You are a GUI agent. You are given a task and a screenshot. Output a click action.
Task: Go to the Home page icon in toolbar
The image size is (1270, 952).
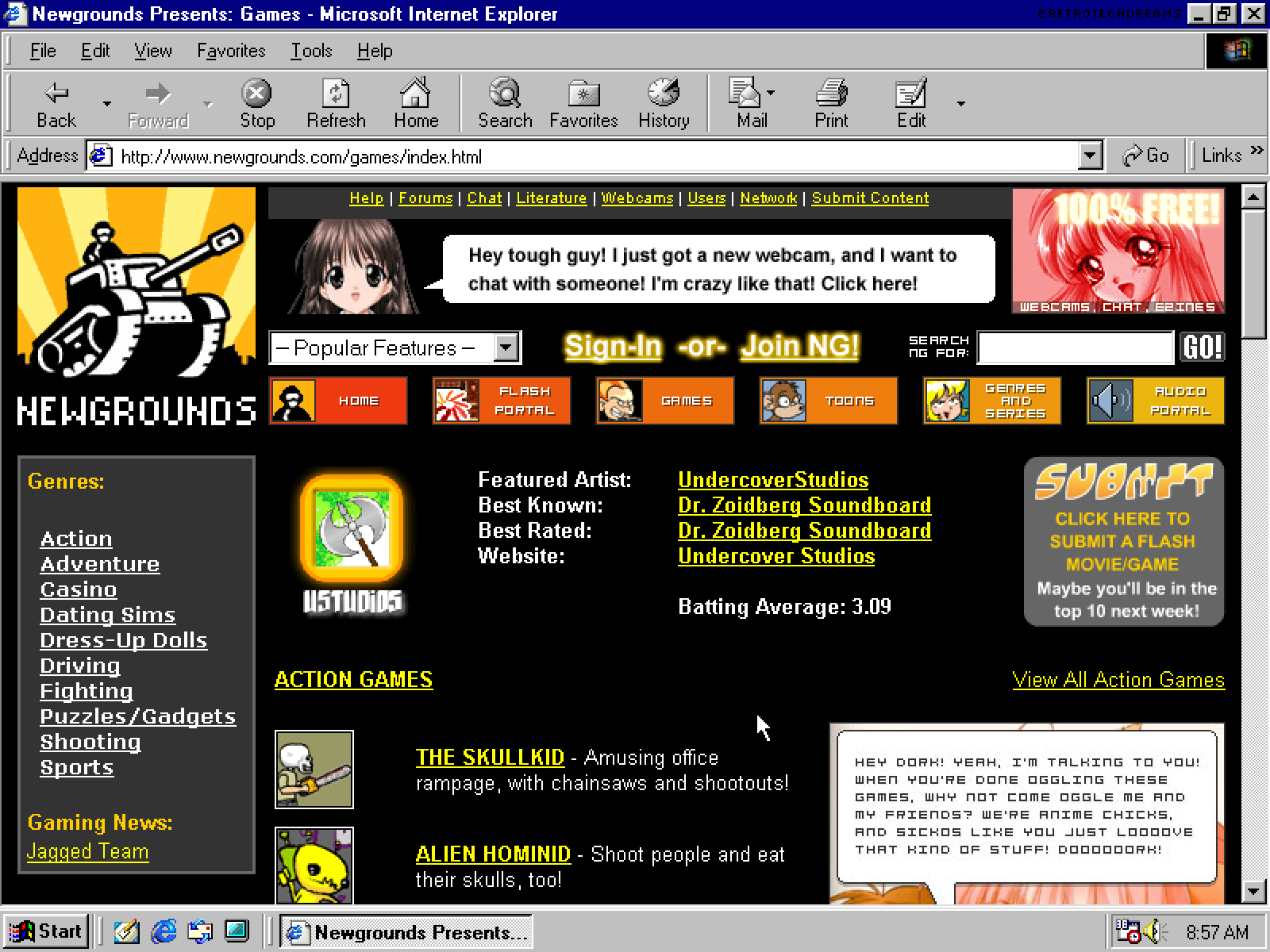[x=416, y=104]
